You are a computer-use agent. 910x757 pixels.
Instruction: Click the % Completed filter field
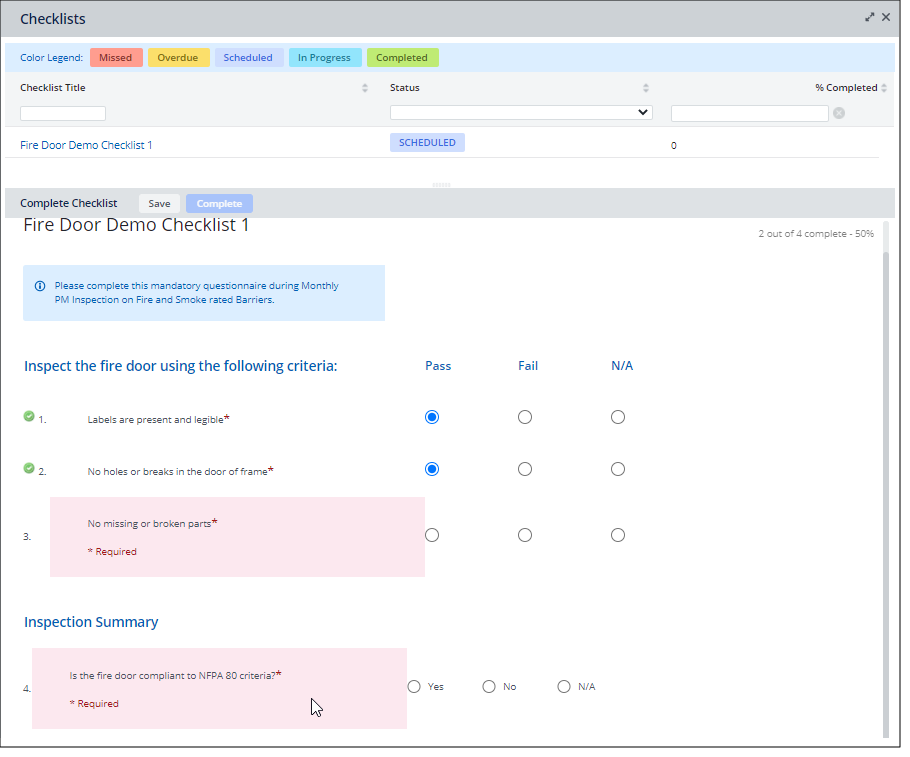coord(748,112)
